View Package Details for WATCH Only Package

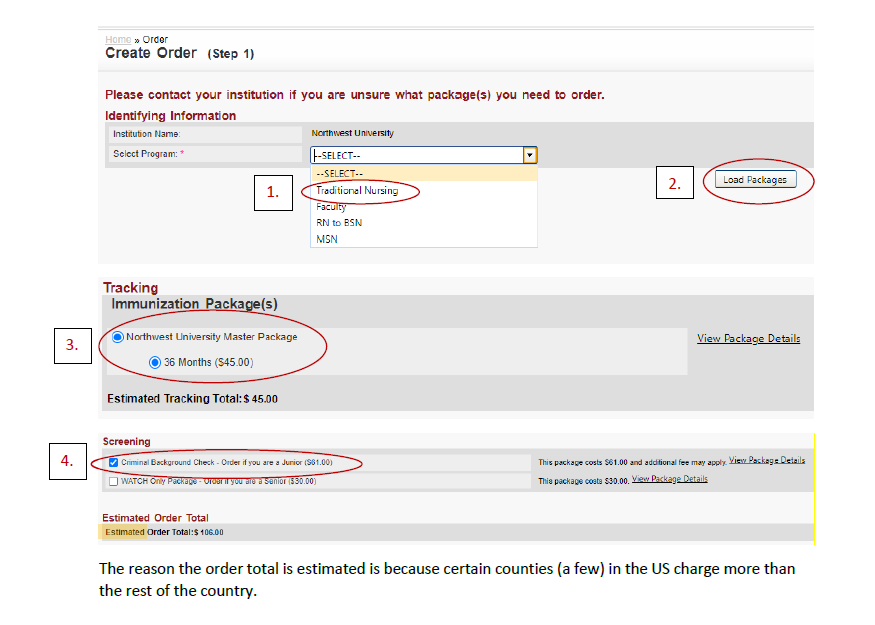669,479
